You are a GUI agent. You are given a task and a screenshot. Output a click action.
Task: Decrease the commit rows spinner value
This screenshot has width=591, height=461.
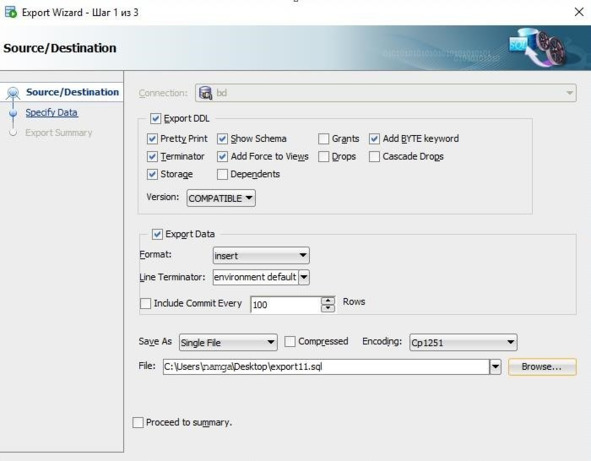pyautogui.click(x=328, y=308)
